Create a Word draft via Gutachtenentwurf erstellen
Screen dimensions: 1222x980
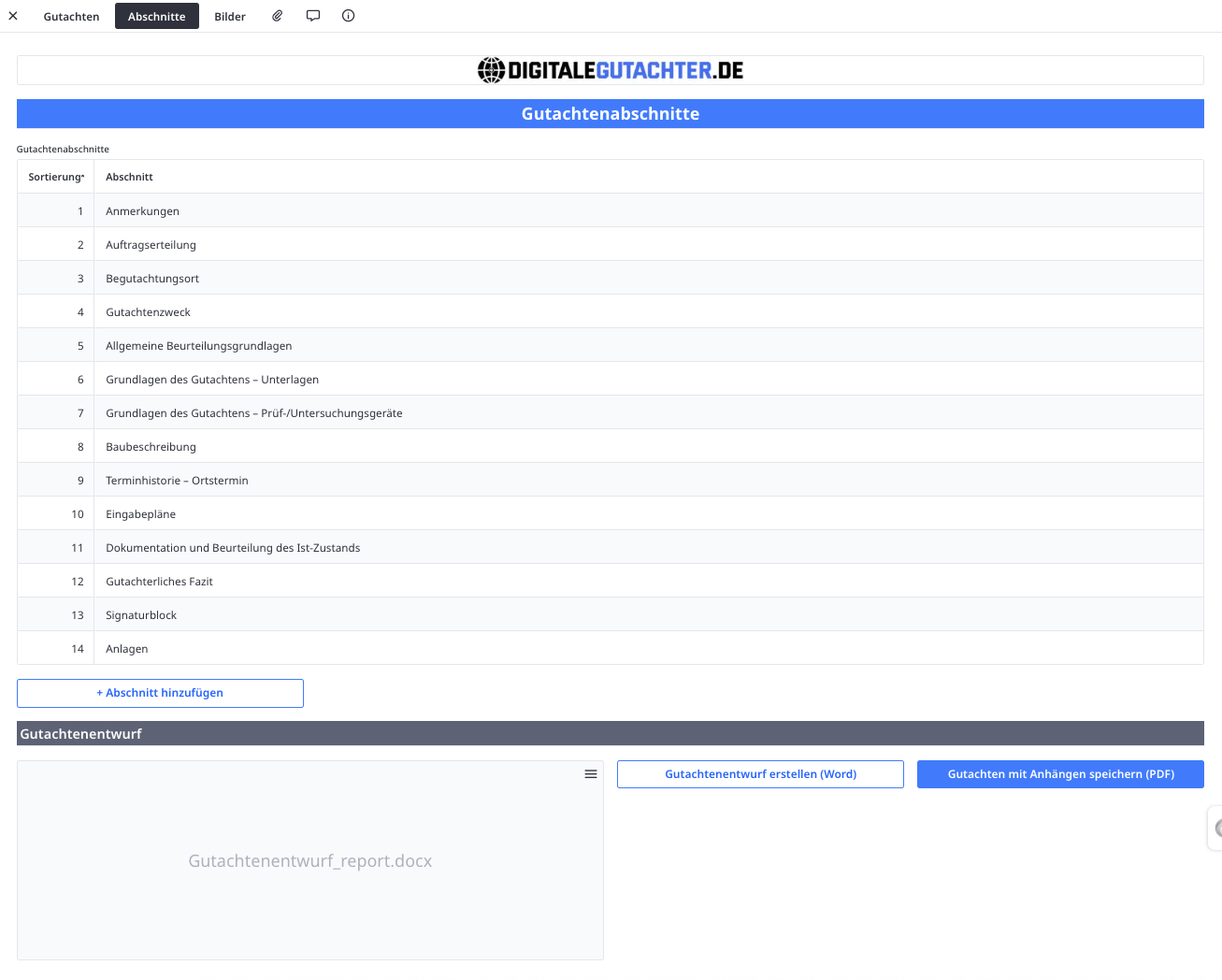[760, 774]
